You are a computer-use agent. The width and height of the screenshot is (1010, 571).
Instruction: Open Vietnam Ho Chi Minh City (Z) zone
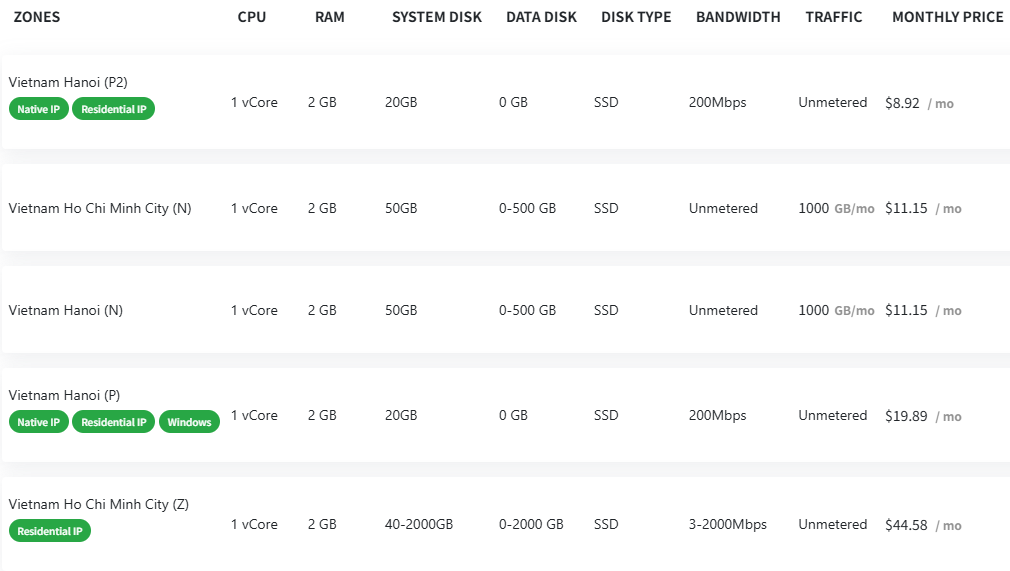tap(98, 504)
